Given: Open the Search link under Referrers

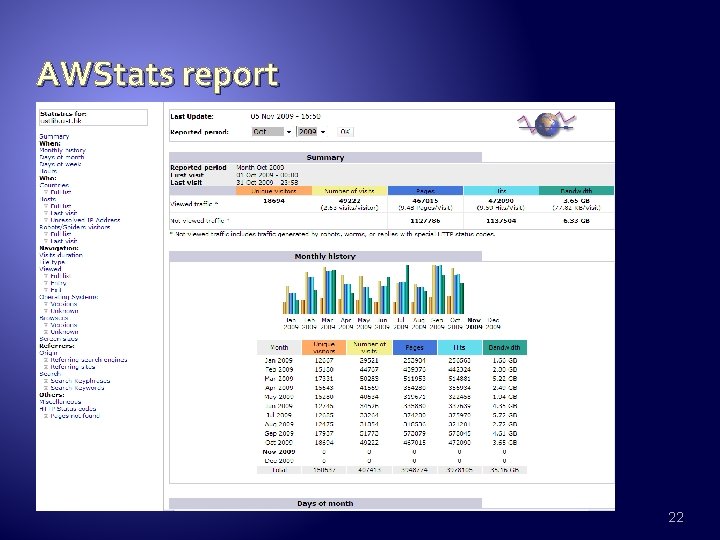Looking at the screenshot, I should tap(50, 374).
